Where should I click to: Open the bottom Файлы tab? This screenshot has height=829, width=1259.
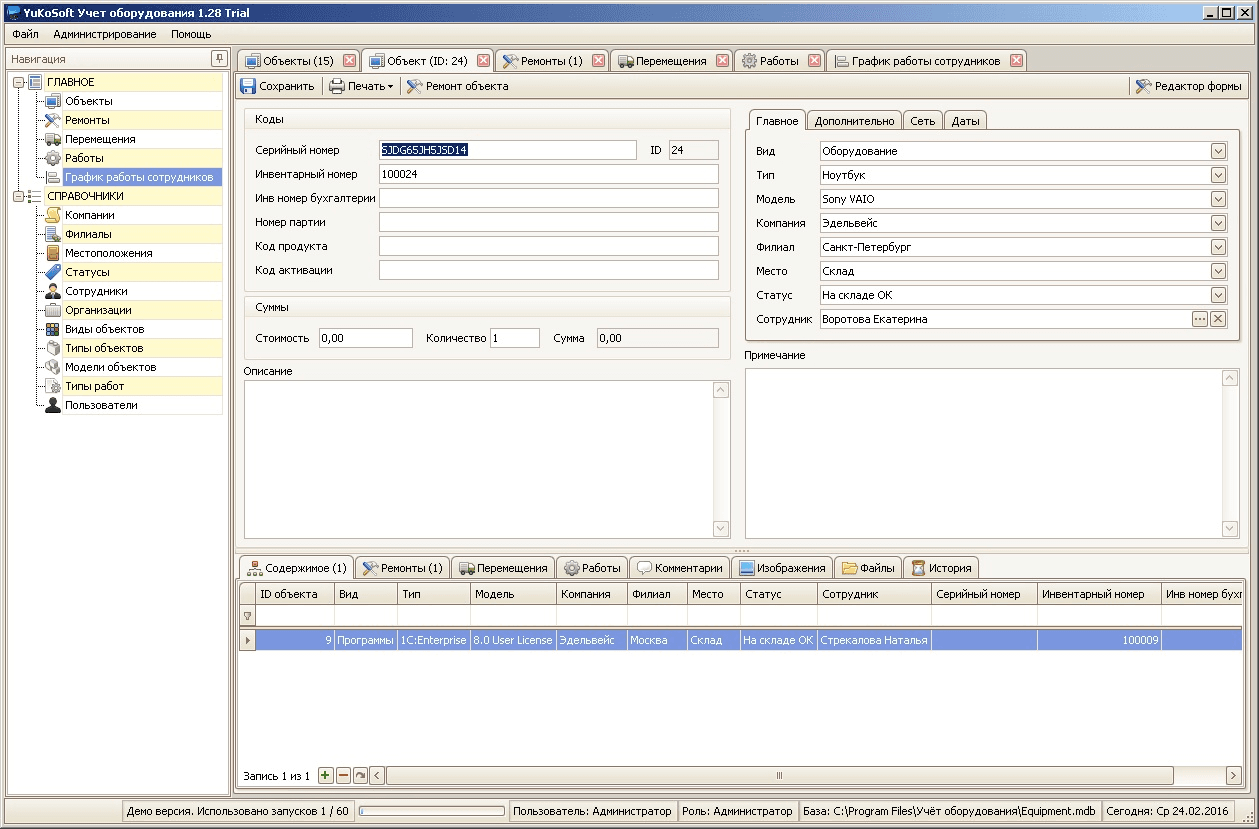pyautogui.click(x=868, y=568)
